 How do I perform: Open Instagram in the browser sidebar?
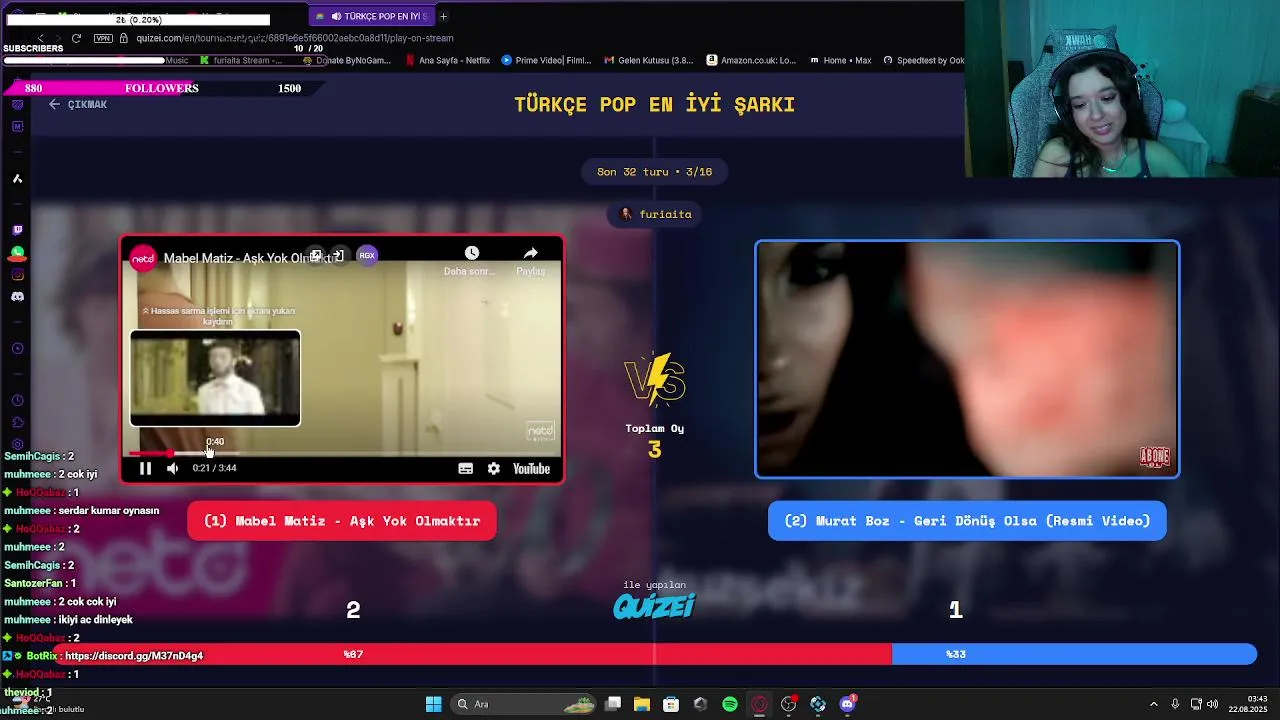click(x=17, y=274)
